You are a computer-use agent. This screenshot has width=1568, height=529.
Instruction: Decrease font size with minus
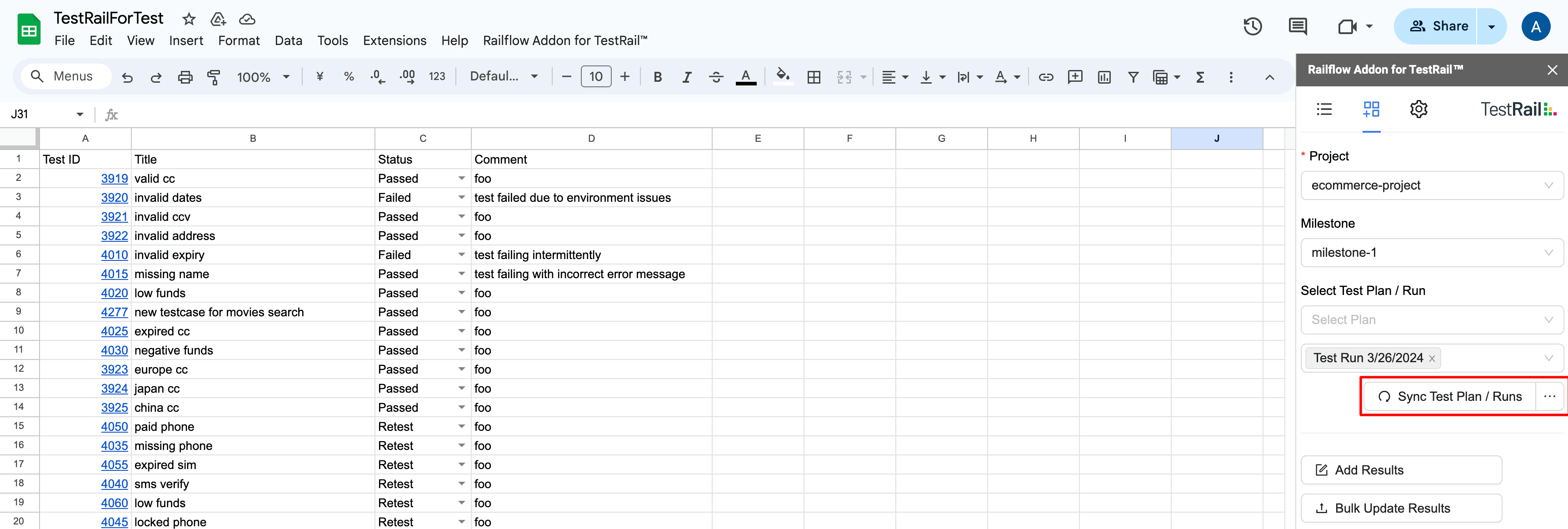pos(567,77)
